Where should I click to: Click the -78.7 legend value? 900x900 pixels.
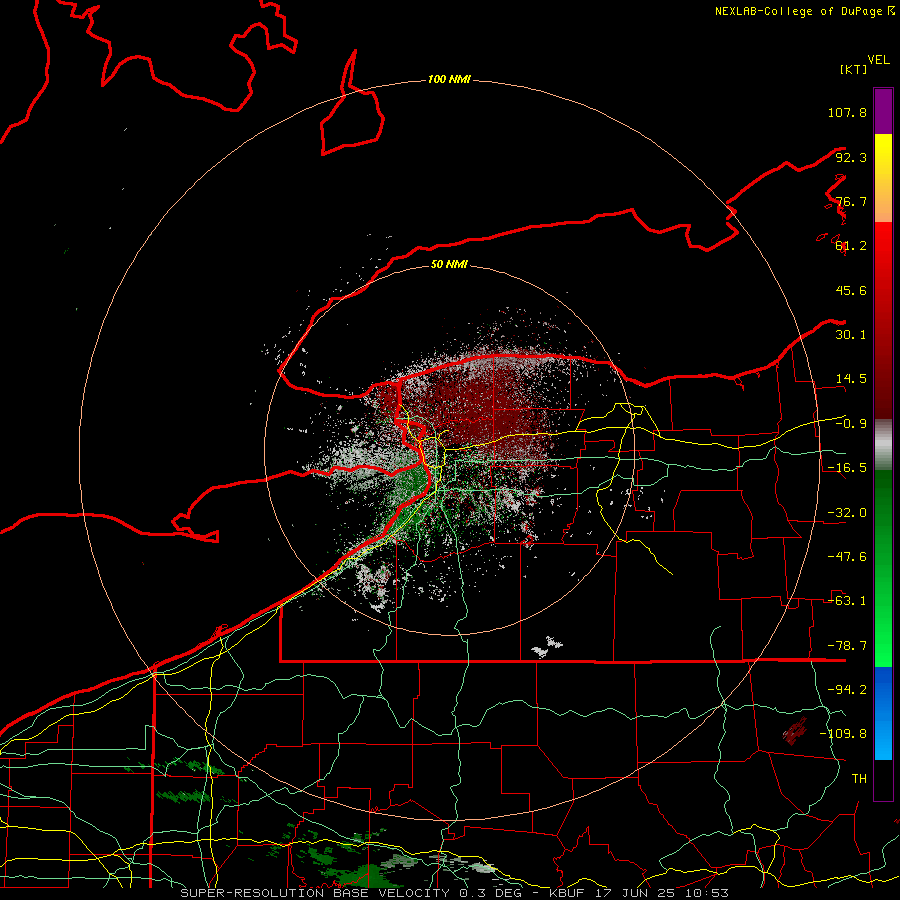(x=847, y=646)
